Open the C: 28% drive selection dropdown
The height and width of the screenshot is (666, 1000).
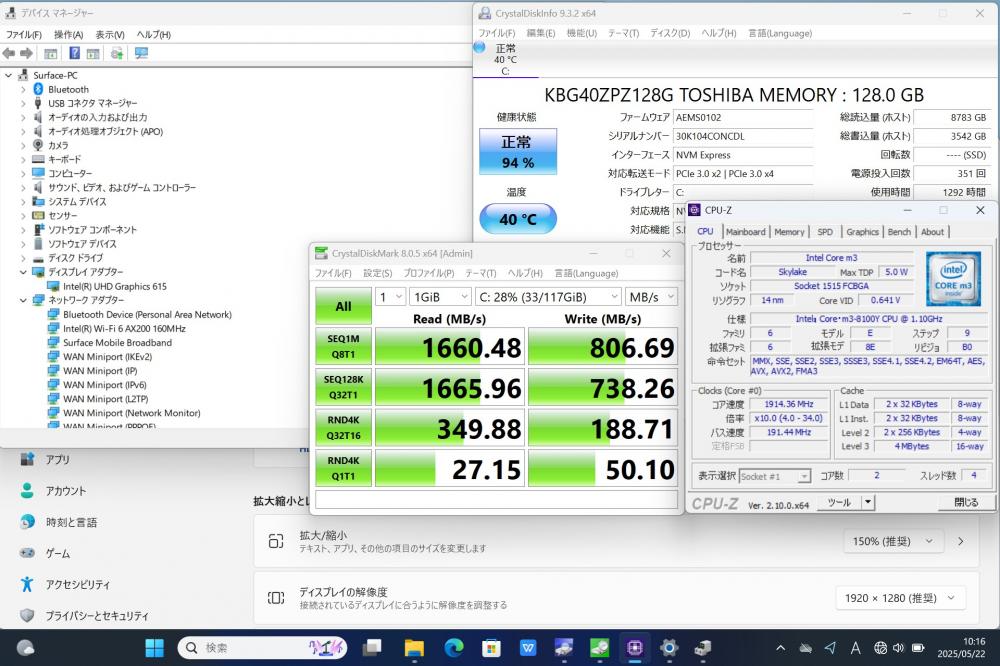point(547,297)
